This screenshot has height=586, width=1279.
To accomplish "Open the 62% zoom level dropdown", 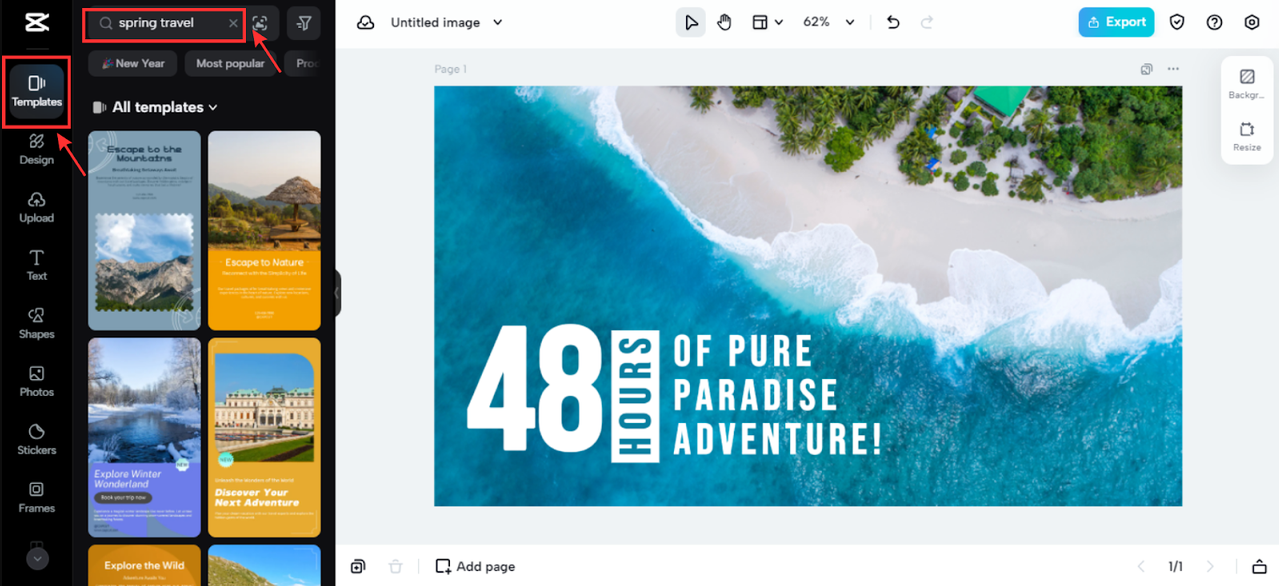I will point(829,22).
